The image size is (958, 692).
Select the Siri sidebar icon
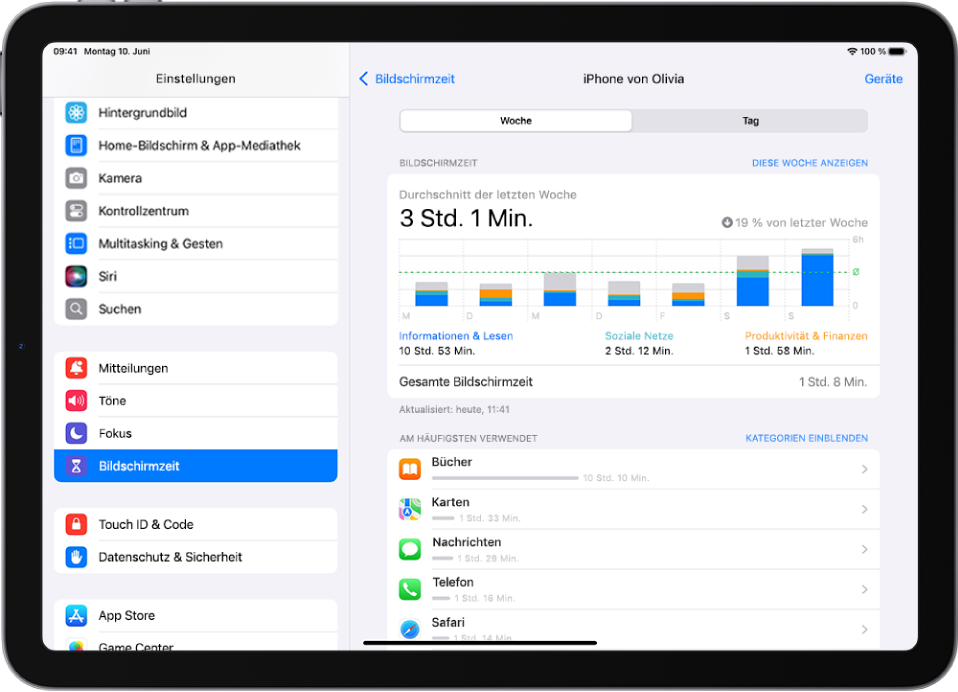click(x=76, y=276)
